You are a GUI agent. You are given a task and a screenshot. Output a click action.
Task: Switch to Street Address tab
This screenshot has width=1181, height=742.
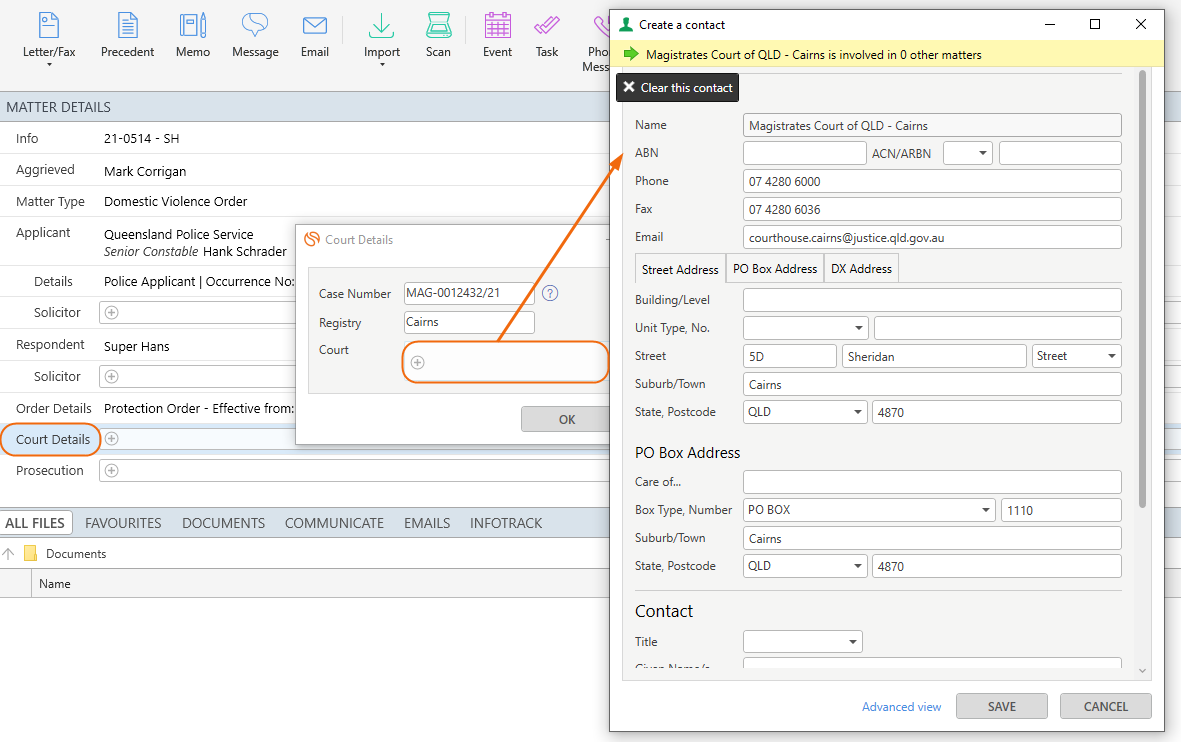pyautogui.click(x=680, y=269)
